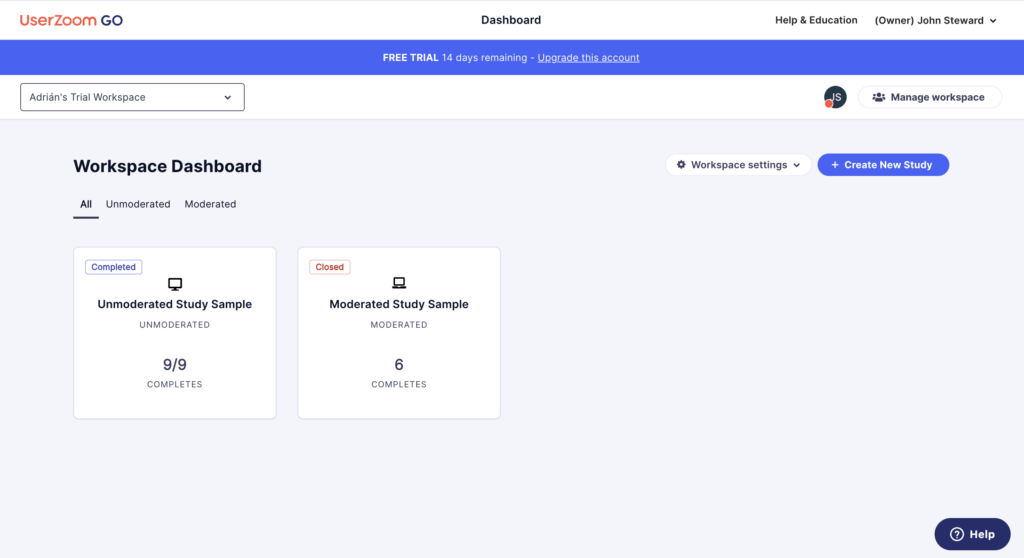Click the gear icon in Workspace settings
Screen dimensions: 1024x558
tap(681, 165)
